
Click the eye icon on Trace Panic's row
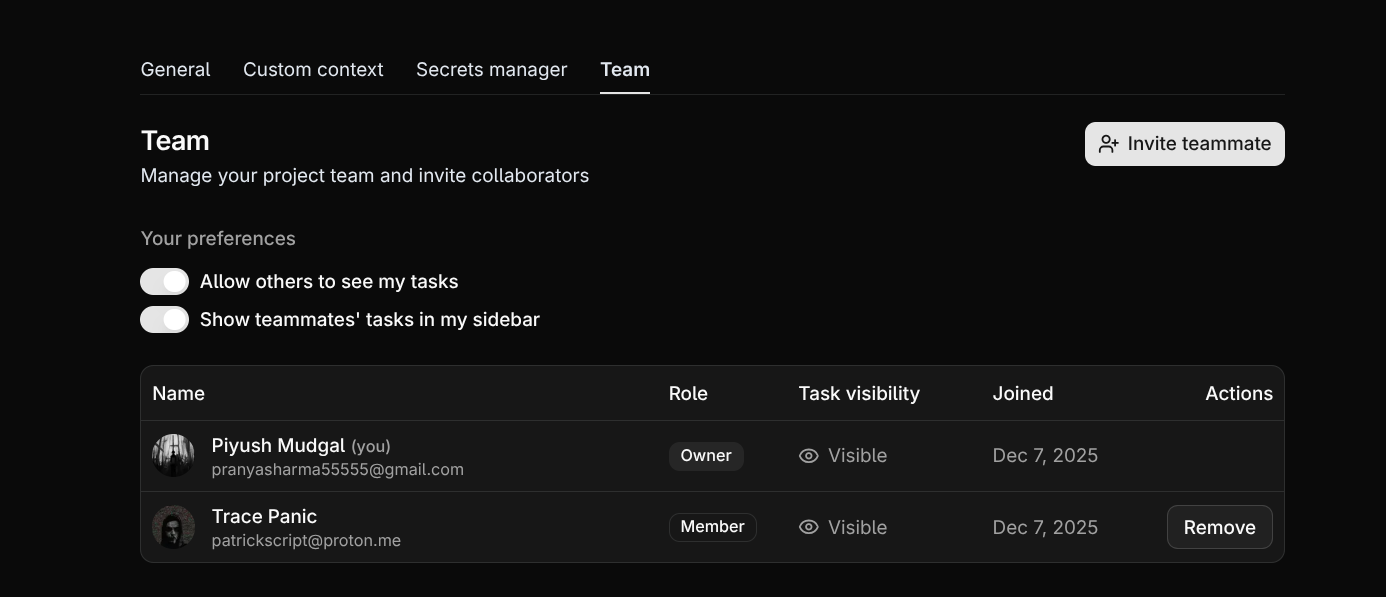[808, 527]
